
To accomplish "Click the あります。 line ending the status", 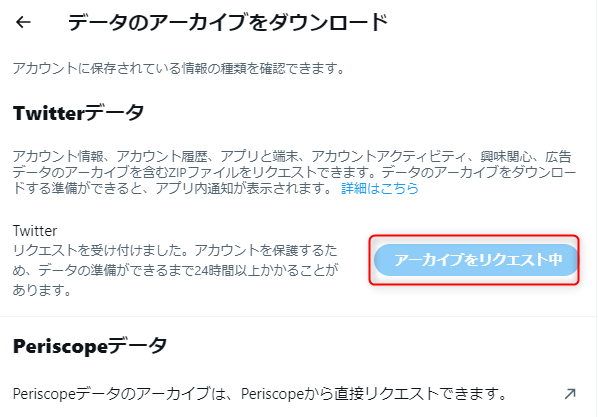I will pyautogui.click(x=42, y=290).
